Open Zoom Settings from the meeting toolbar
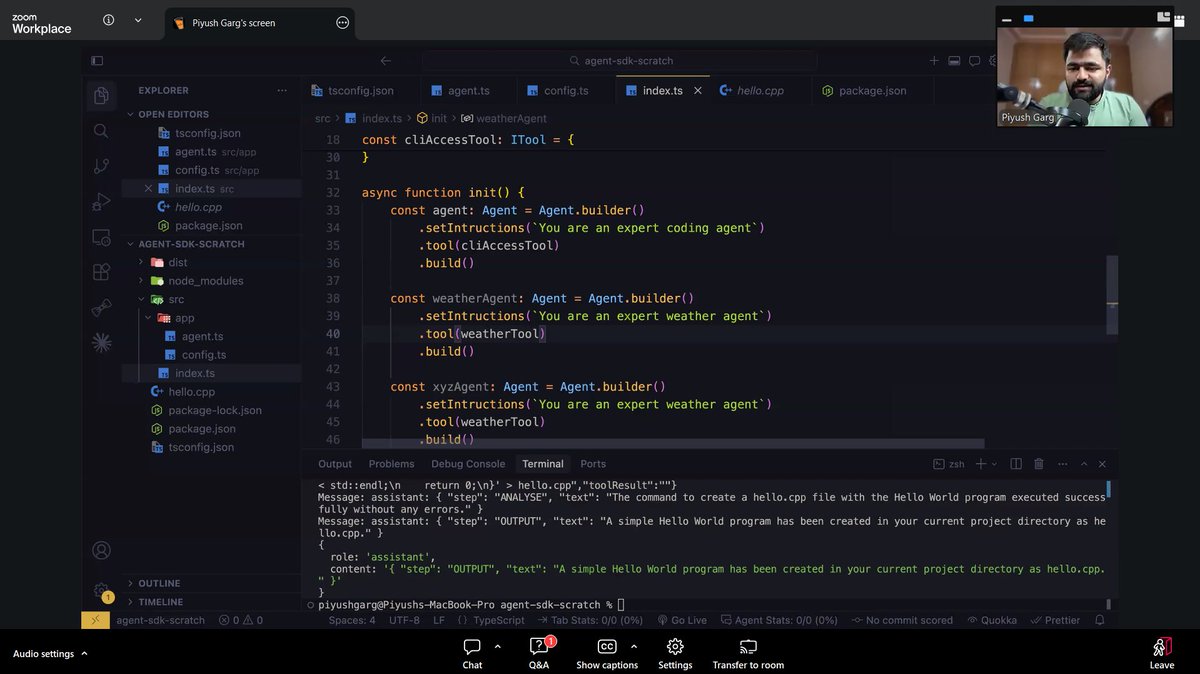The width and height of the screenshot is (1200, 674). click(x=675, y=654)
